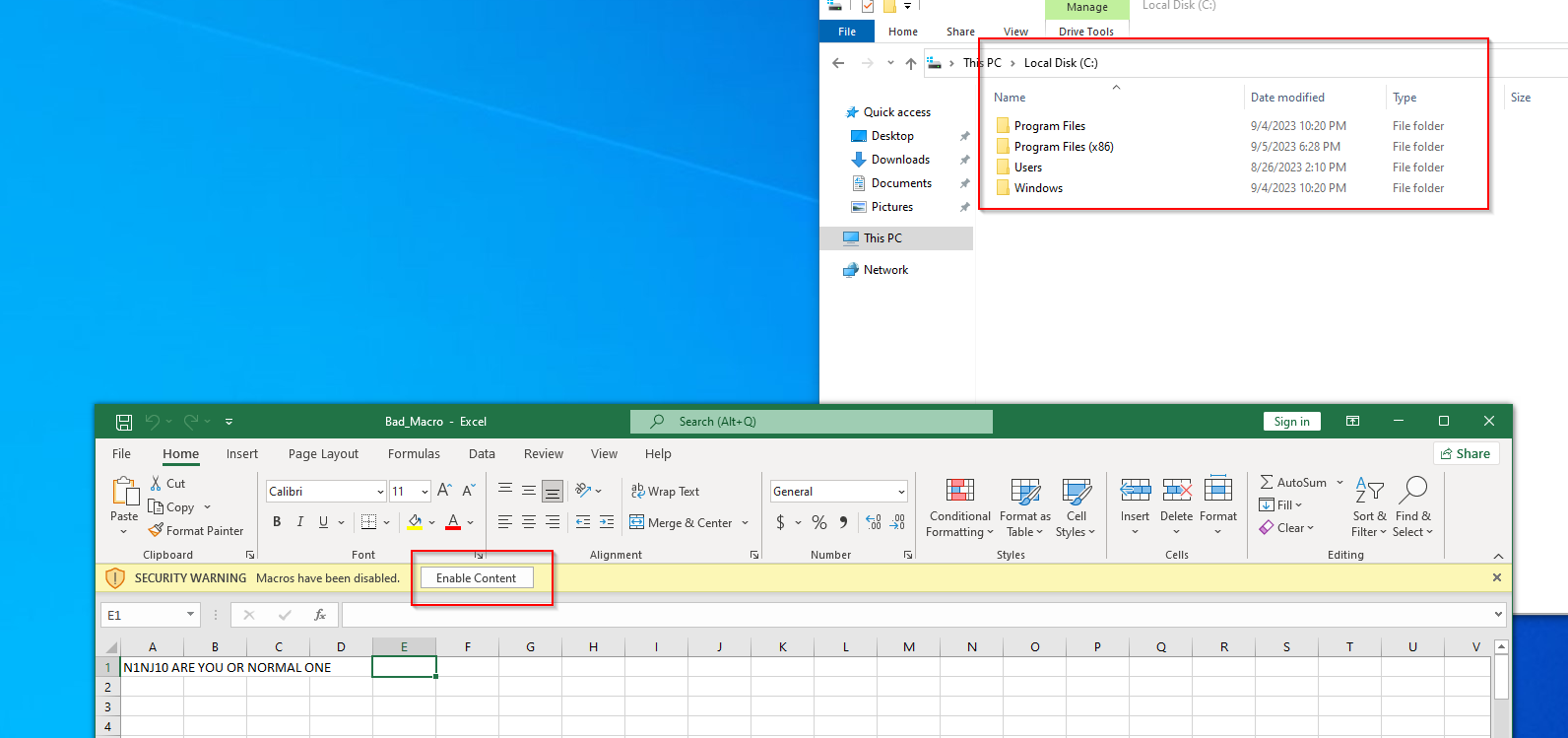Click the Save icon in Excel title bar
The width and height of the screenshot is (1568, 738).
point(124,422)
